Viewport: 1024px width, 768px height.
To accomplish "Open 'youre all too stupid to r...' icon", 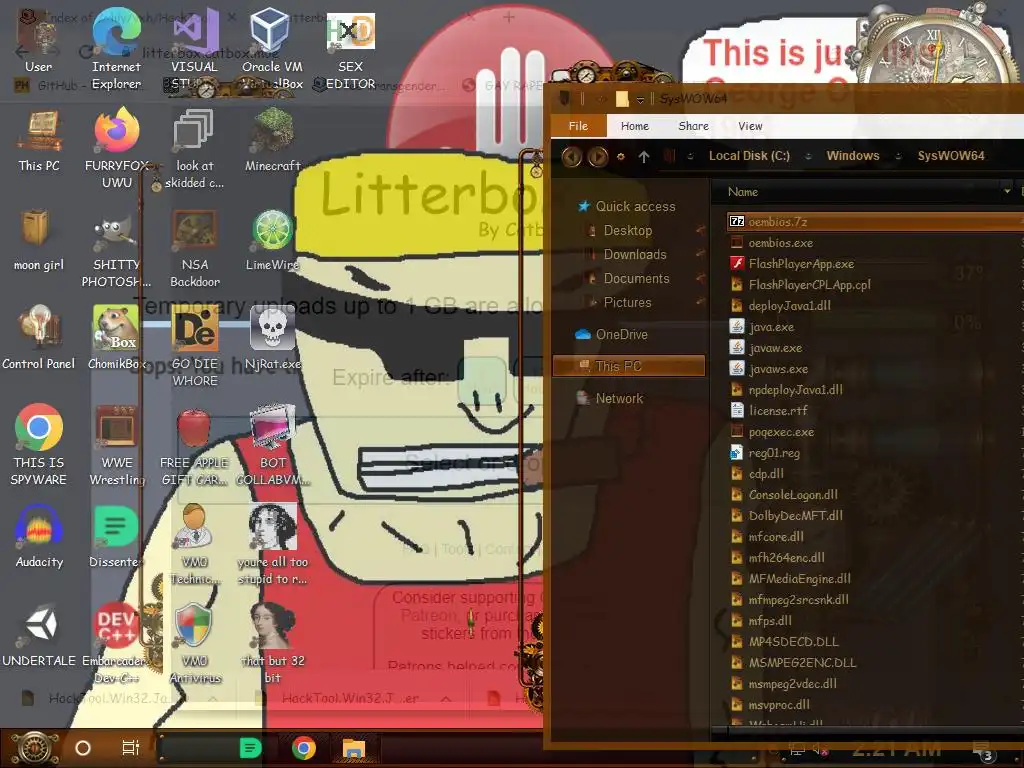I will pos(272,545).
